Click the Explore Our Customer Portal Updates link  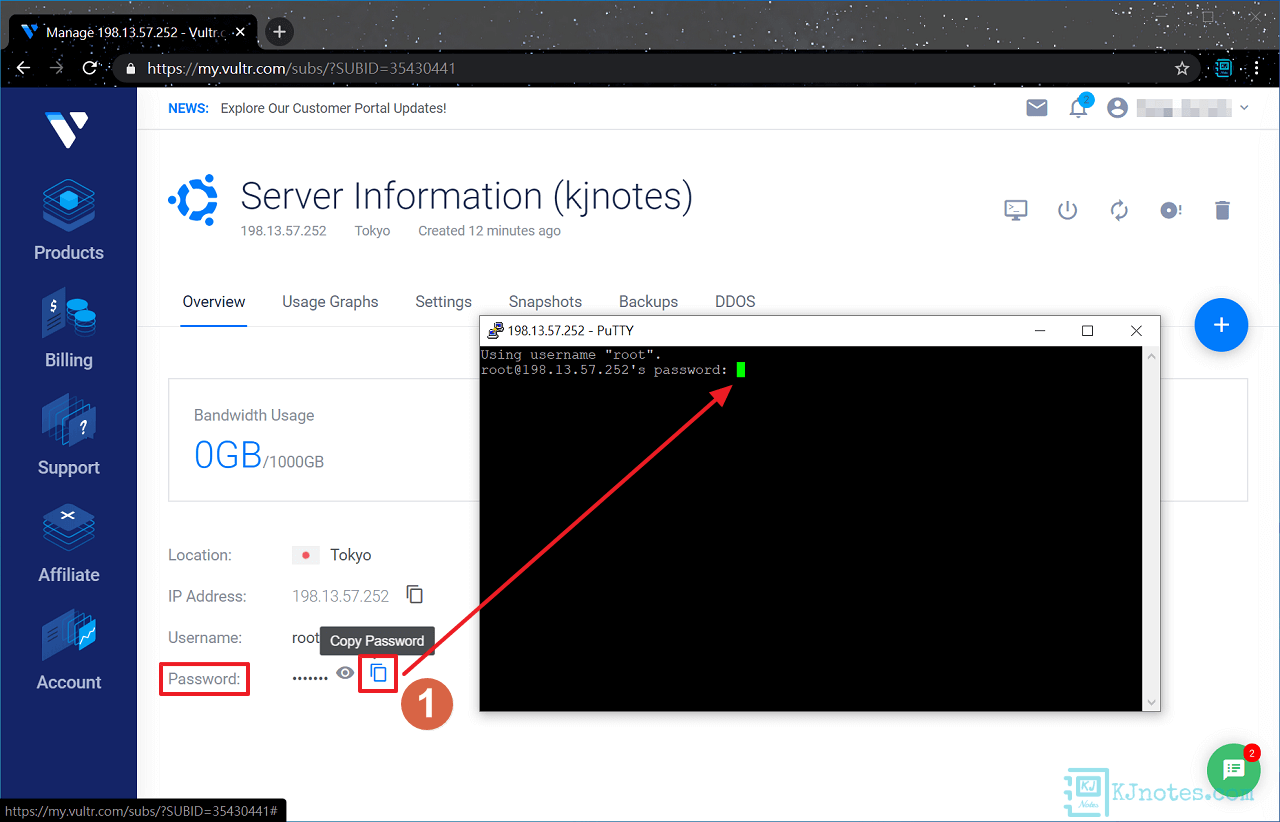(333, 108)
